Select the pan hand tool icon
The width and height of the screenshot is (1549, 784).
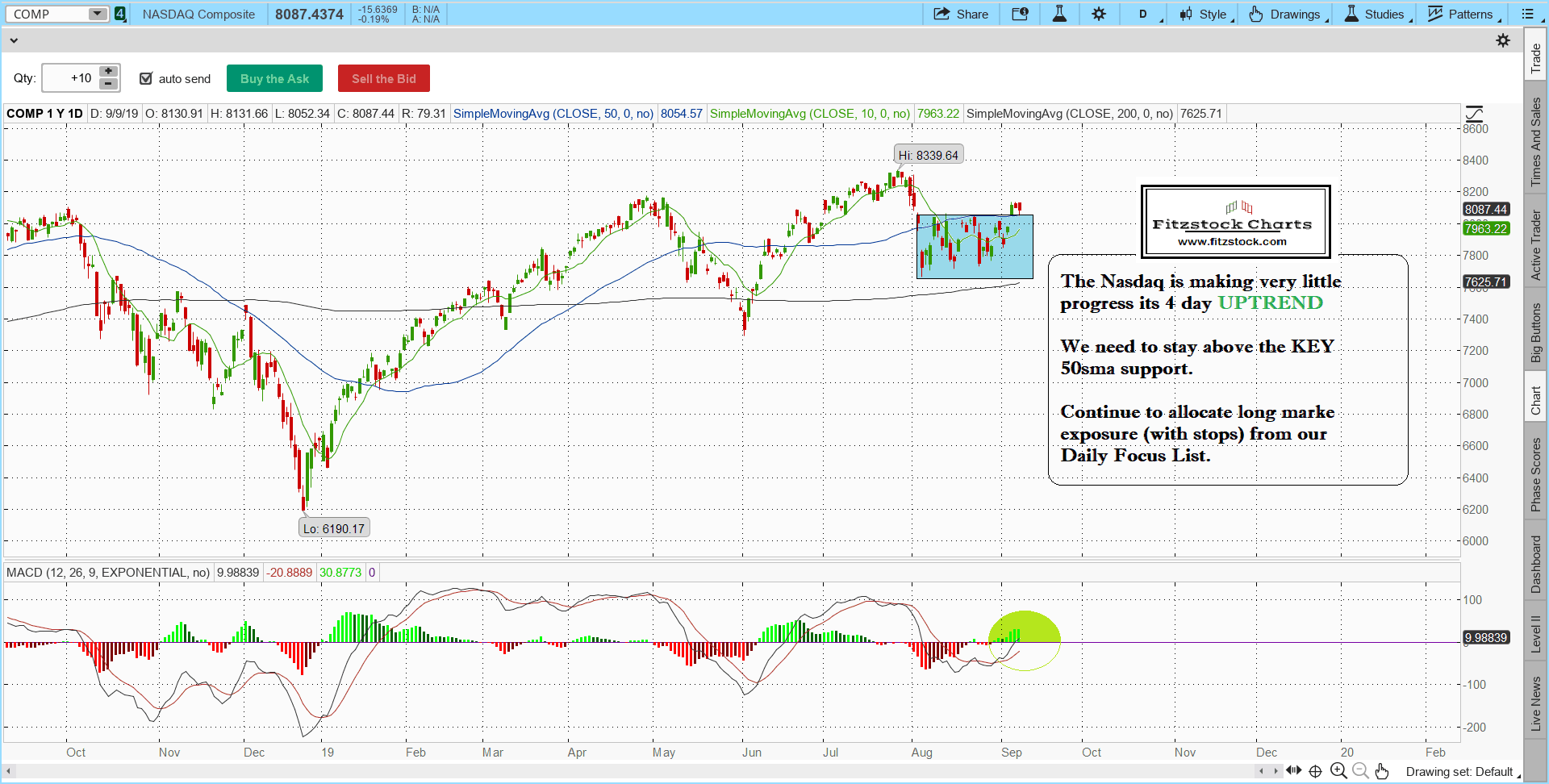[x=1382, y=771]
